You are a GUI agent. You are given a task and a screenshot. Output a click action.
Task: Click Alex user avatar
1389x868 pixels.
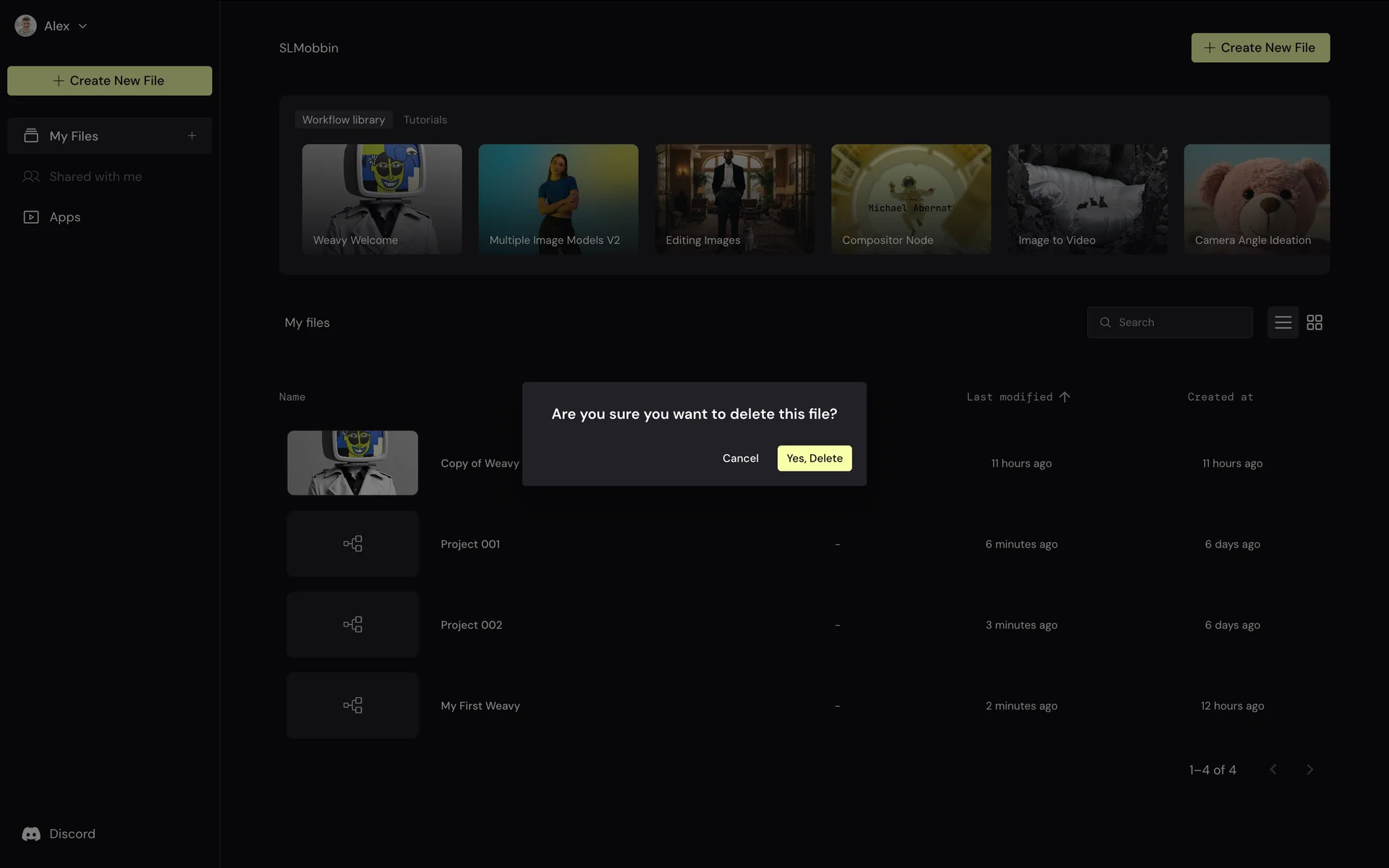[25, 26]
